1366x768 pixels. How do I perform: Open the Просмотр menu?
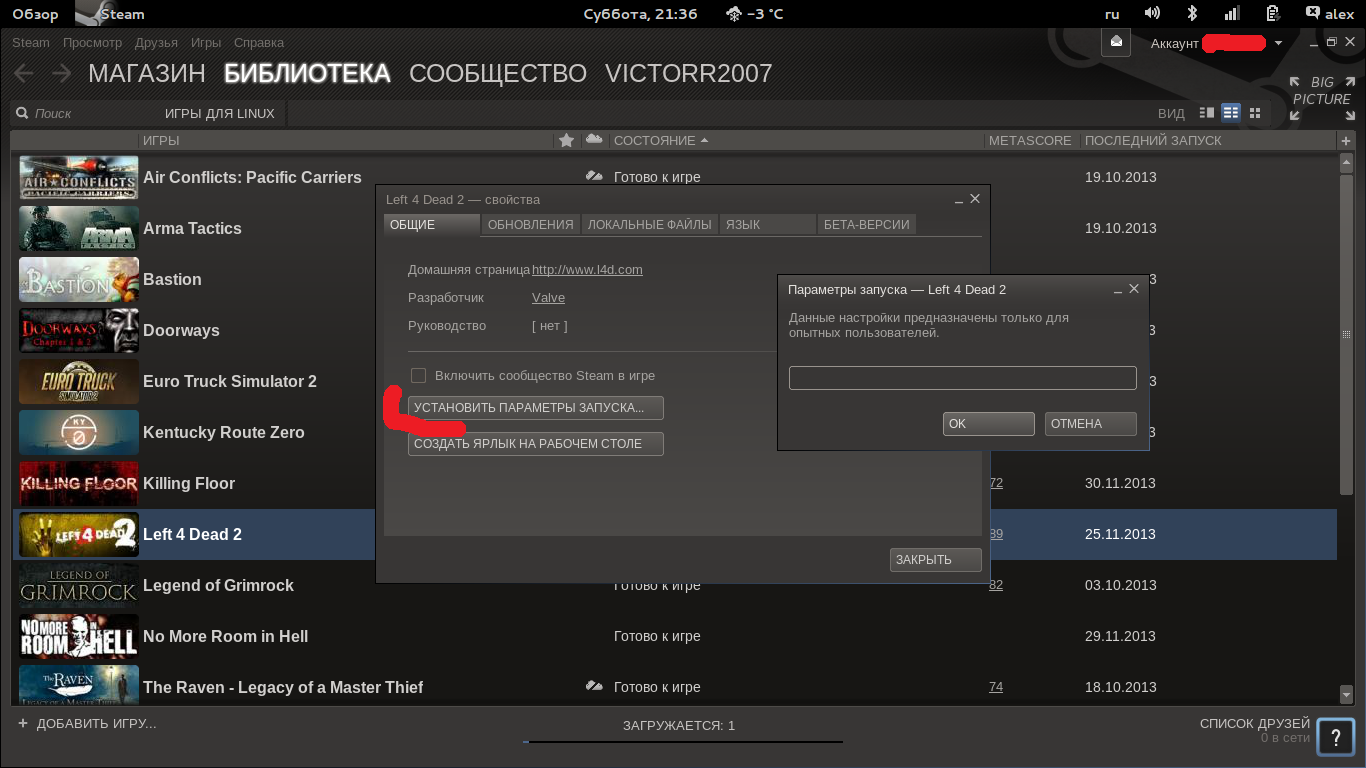(92, 43)
